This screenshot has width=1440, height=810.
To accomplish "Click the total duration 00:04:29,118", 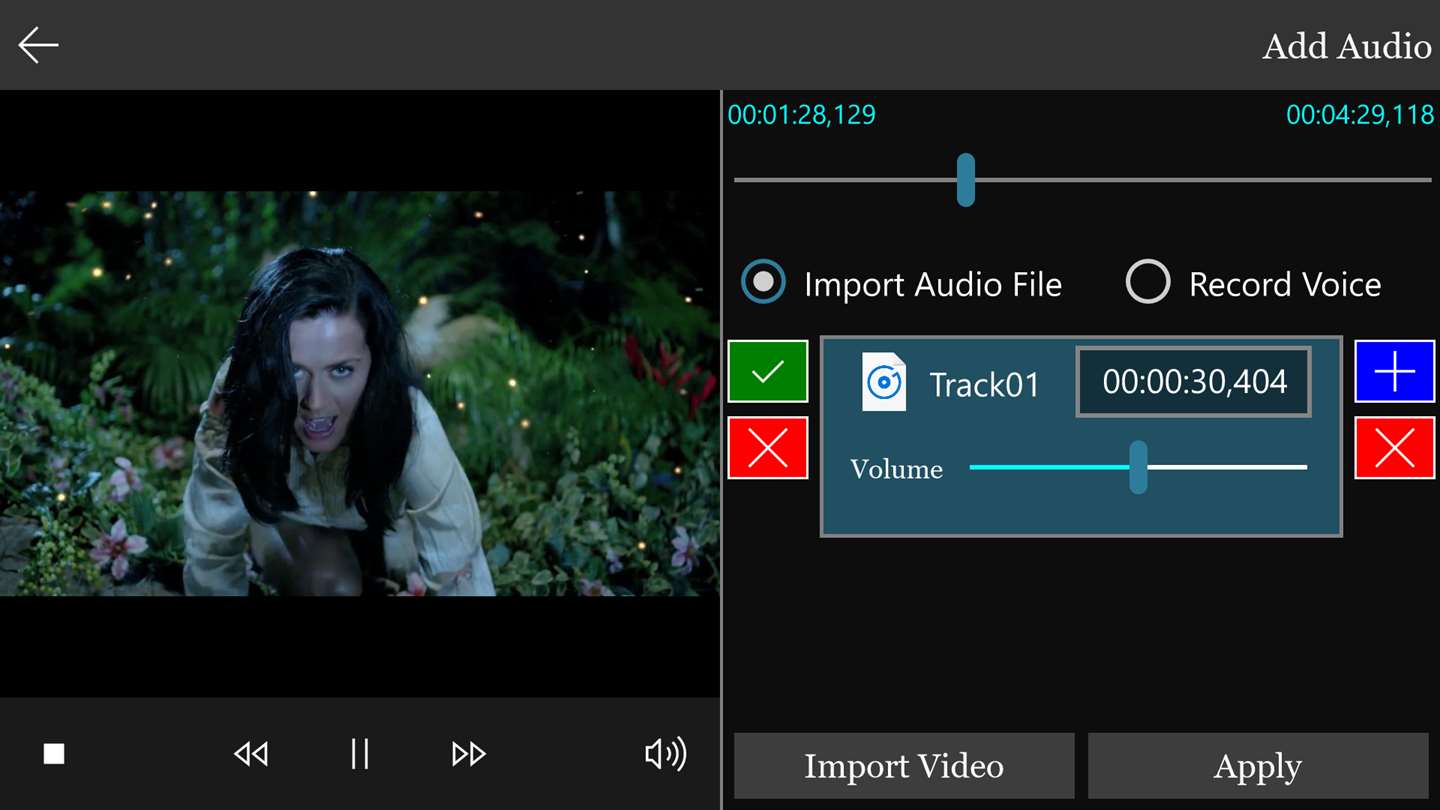I will coord(1360,115).
